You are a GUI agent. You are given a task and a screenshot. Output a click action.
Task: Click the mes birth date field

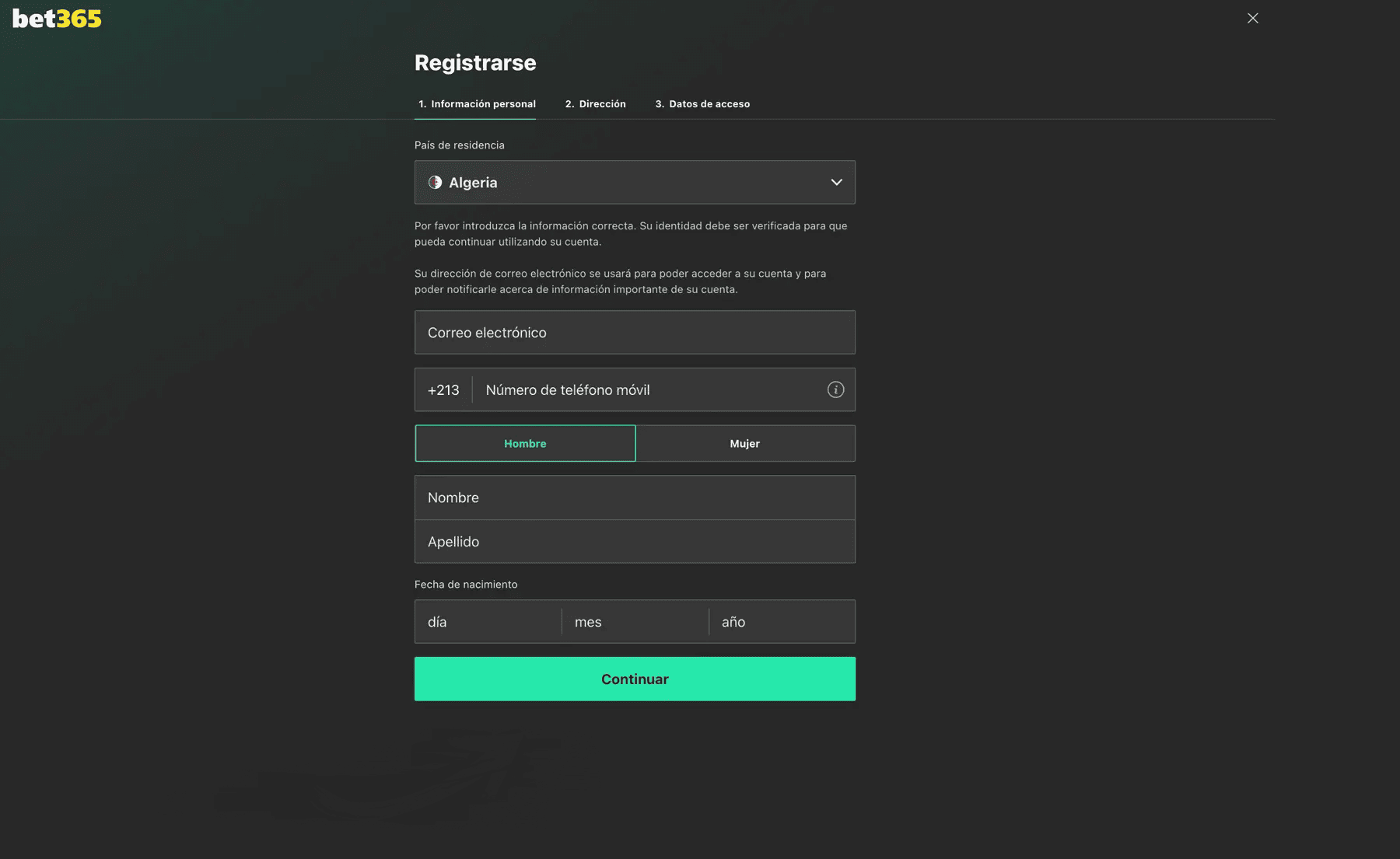(x=635, y=621)
